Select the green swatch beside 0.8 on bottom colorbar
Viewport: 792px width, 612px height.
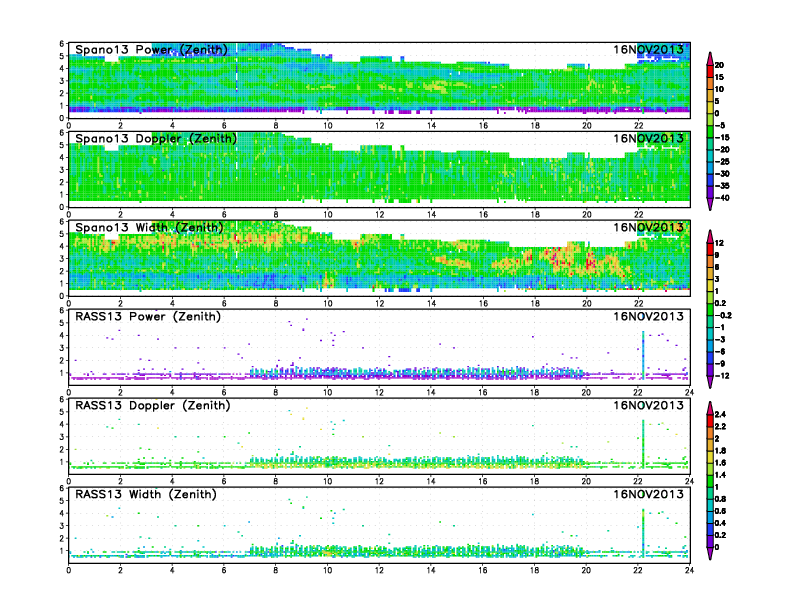pos(710,493)
